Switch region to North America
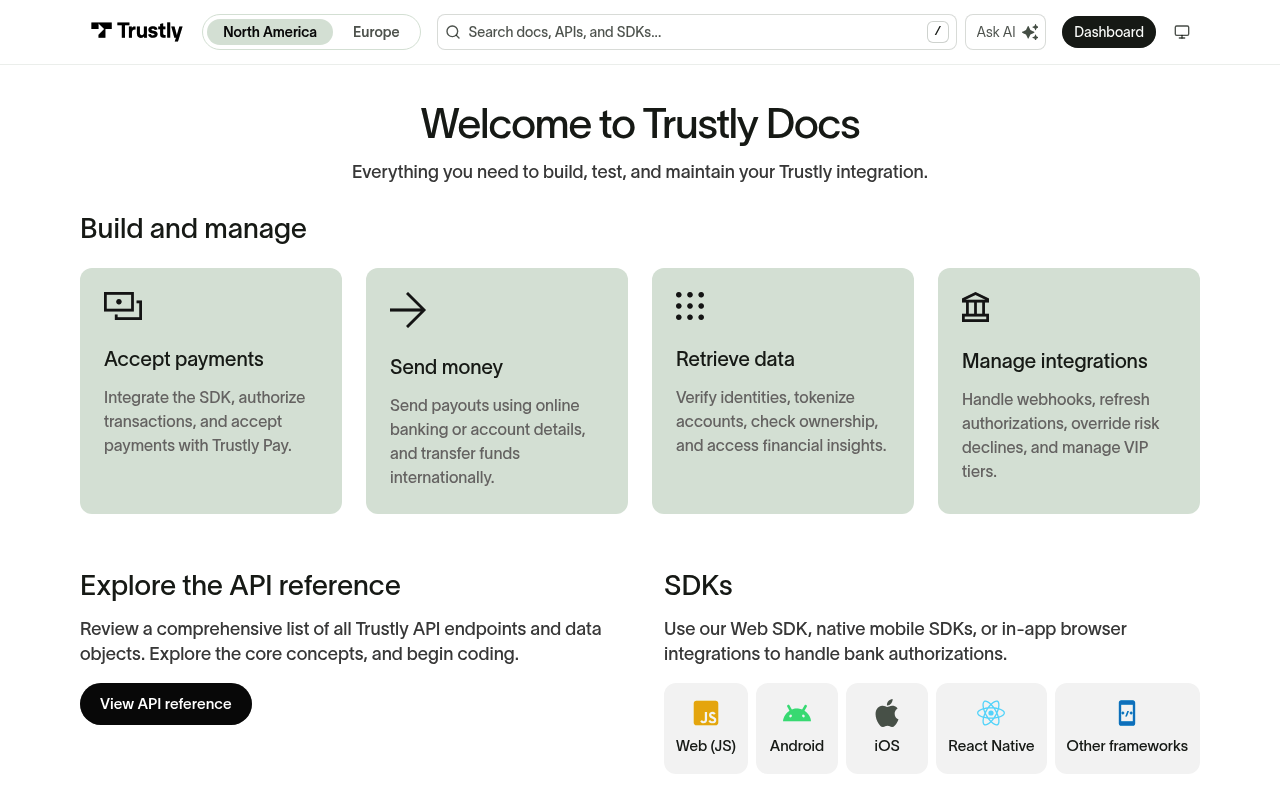 coord(270,32)
